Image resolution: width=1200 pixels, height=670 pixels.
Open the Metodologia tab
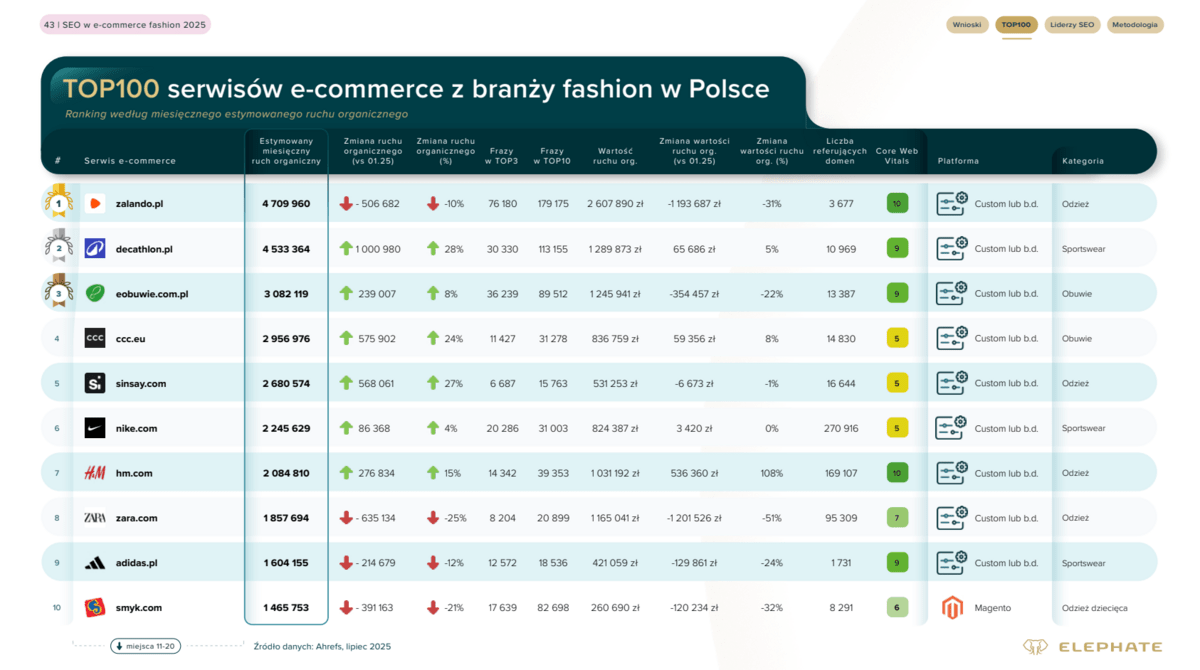[1135, 25]
